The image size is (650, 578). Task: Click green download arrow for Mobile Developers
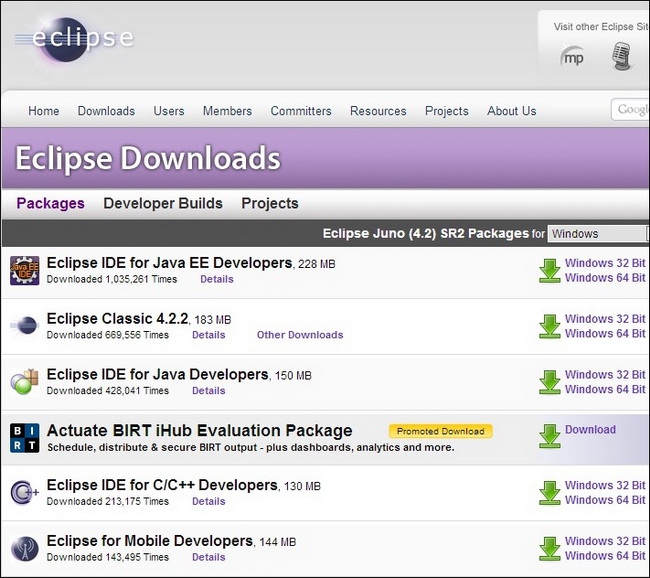click(x=550, y=549)
